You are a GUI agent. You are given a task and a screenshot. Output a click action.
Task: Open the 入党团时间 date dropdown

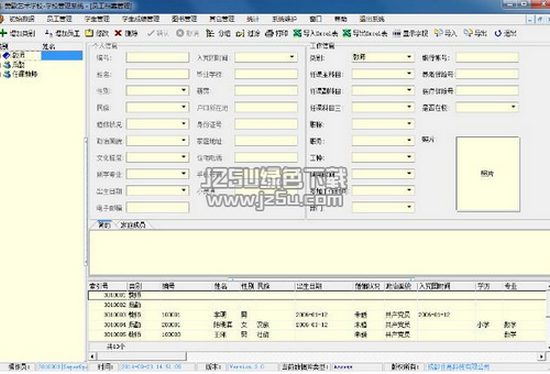(x=292, y=57)
